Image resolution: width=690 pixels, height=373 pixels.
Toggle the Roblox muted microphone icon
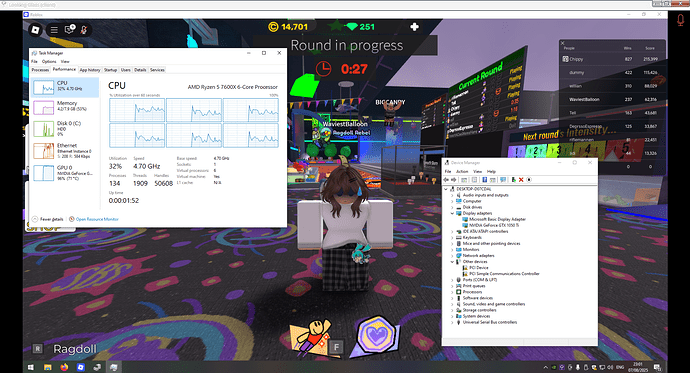pos(84,29)
